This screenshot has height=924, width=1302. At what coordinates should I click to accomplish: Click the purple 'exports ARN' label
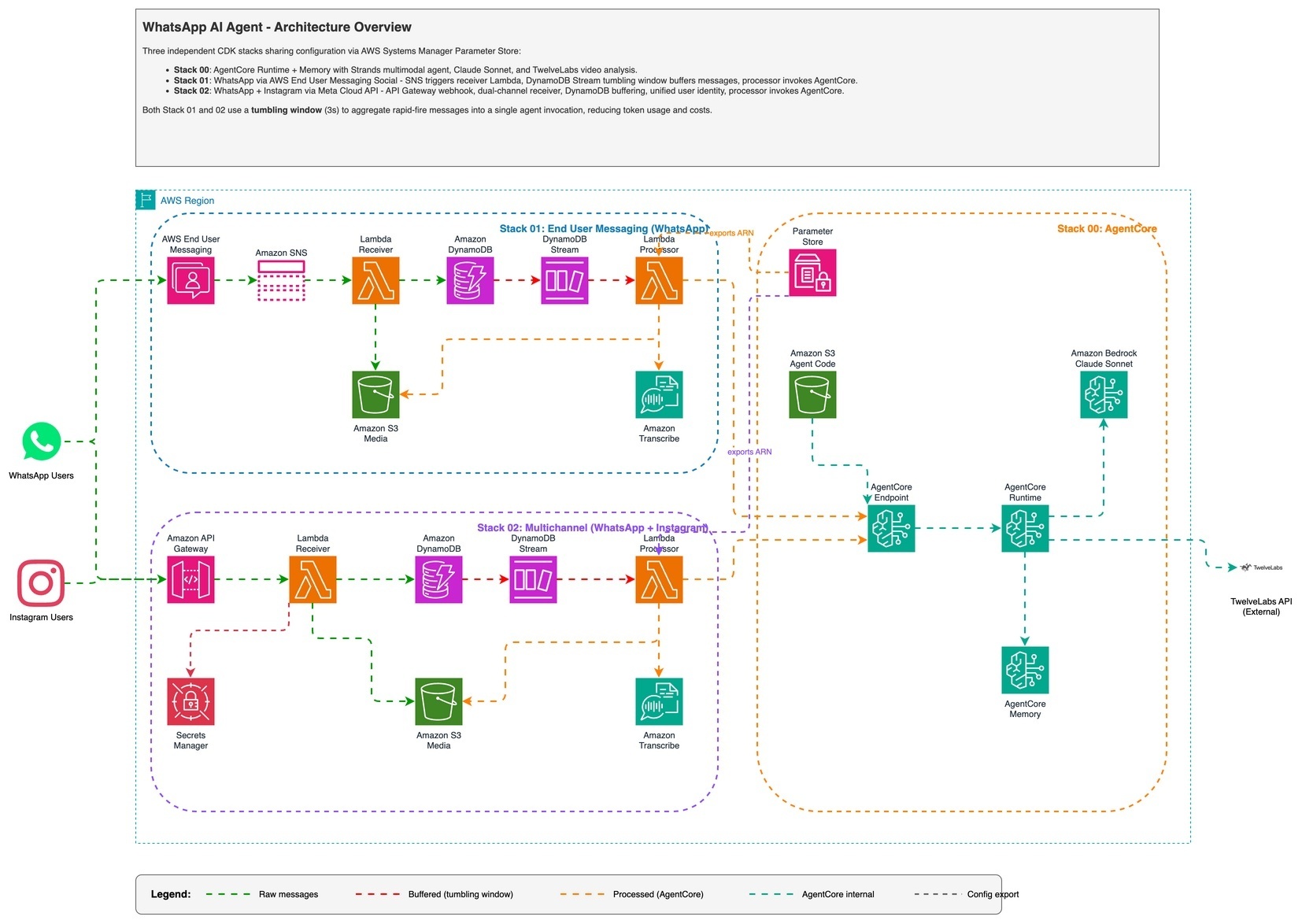(x=749, y=452)
